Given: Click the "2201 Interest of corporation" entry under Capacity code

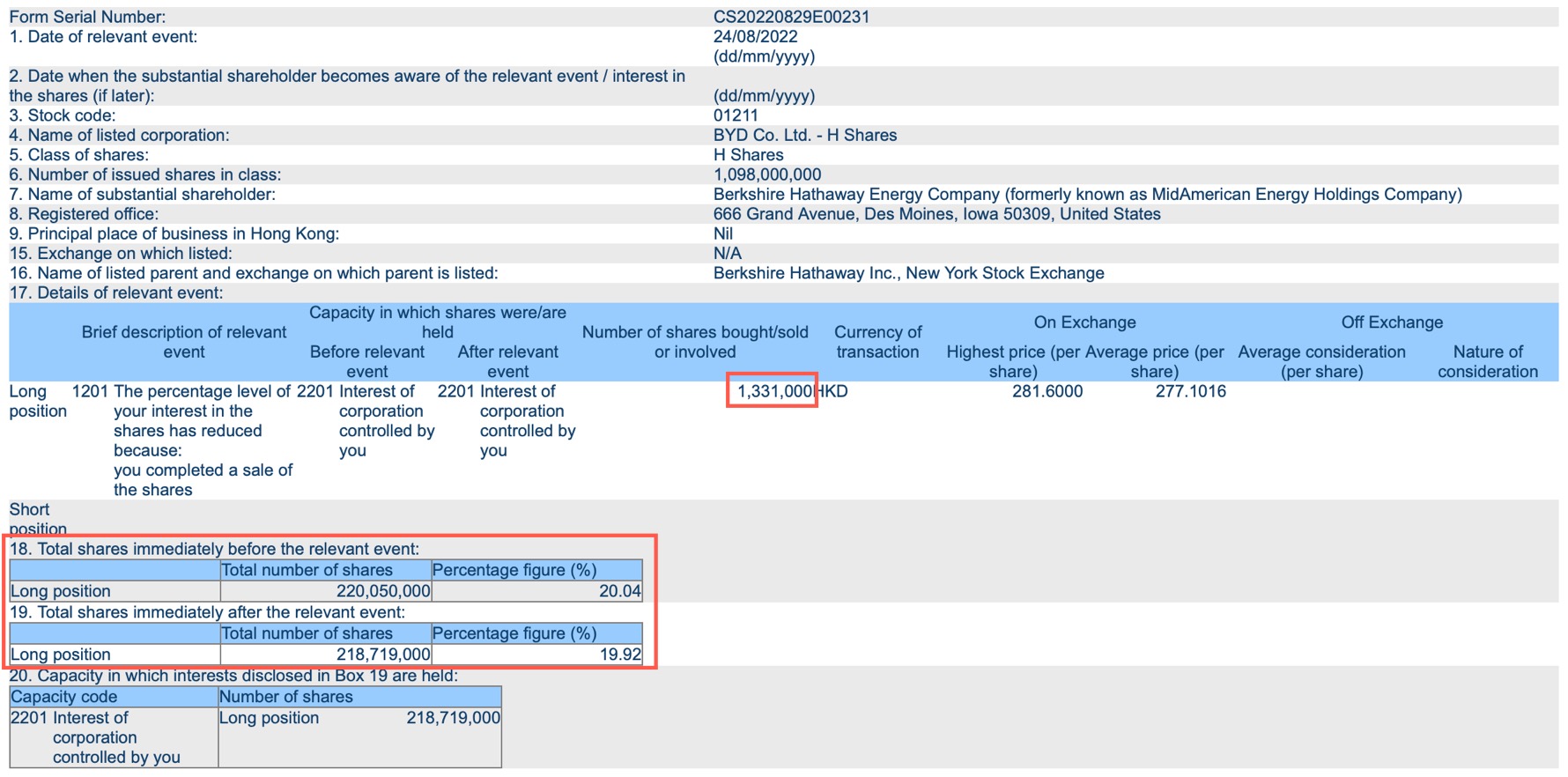Looking at the screenshot, I should tap(95, 737).
